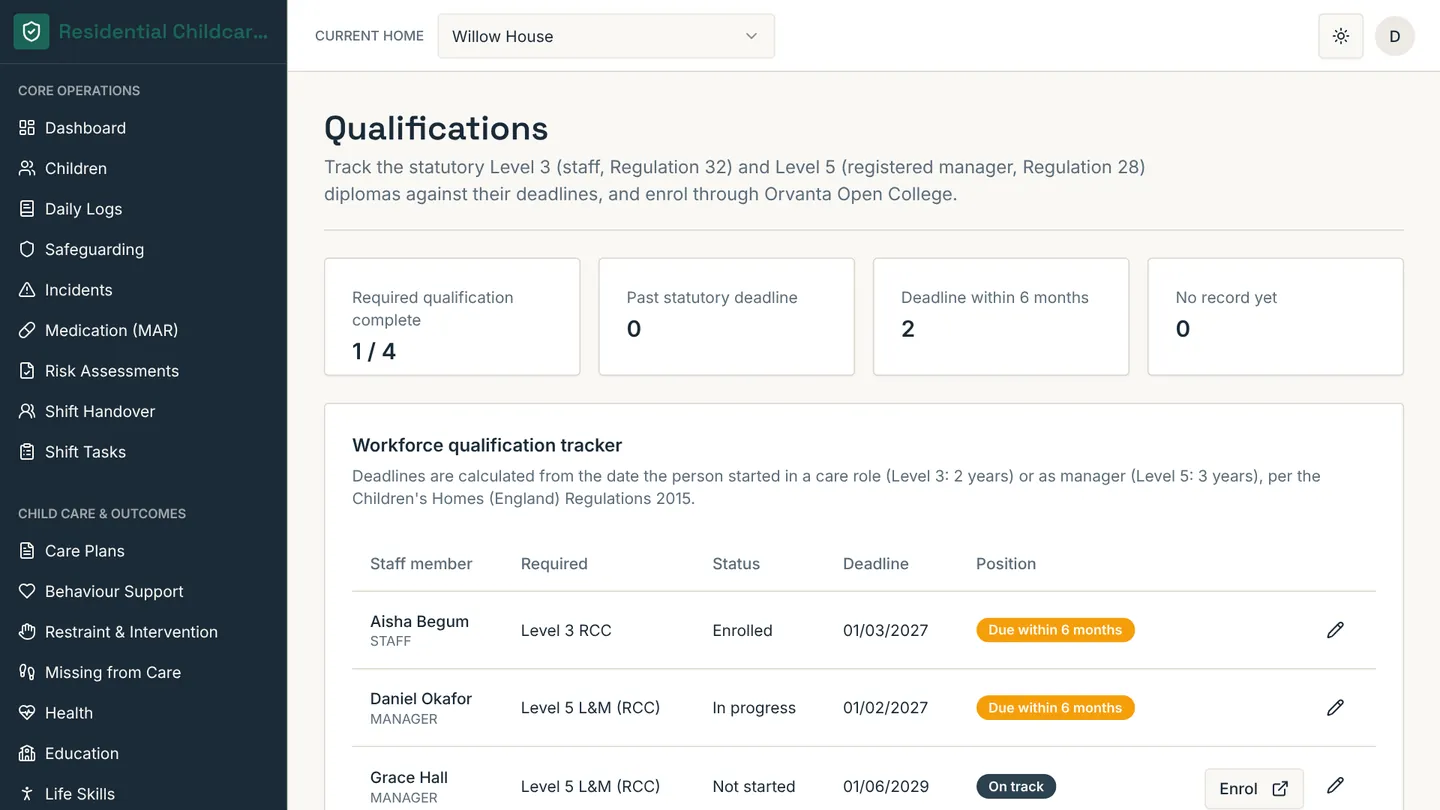The height and width of the screenshot is (810, 1440).
Task: Click the Safeguarding shield icon
Action: [27, 249]
